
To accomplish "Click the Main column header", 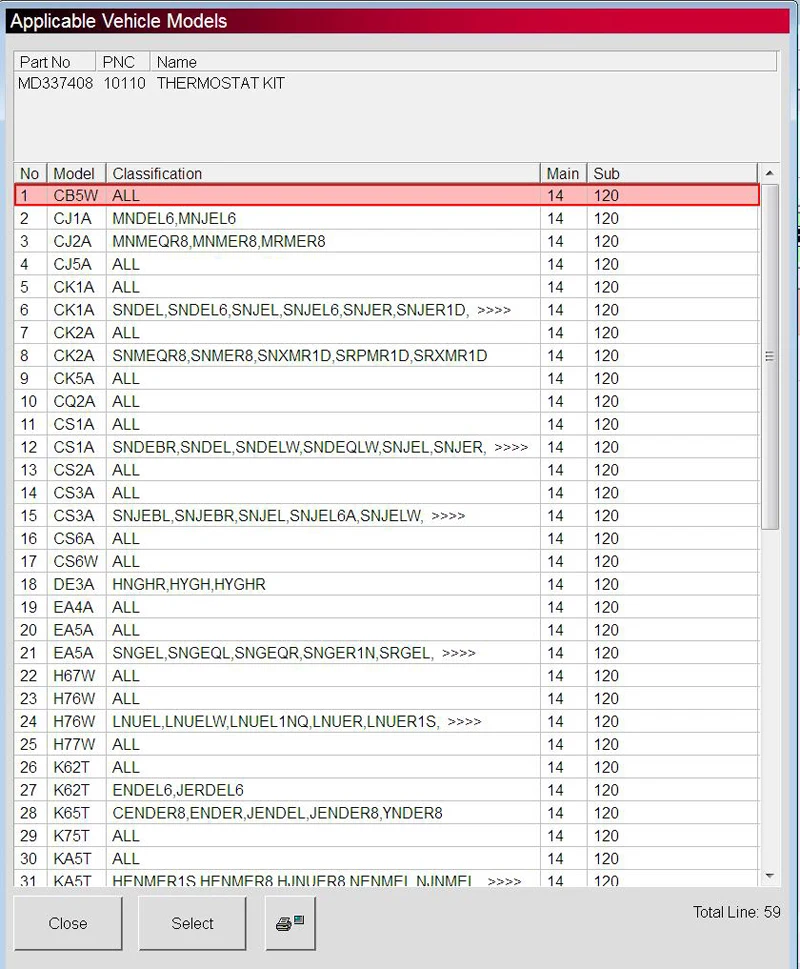I will coord(563,174).
